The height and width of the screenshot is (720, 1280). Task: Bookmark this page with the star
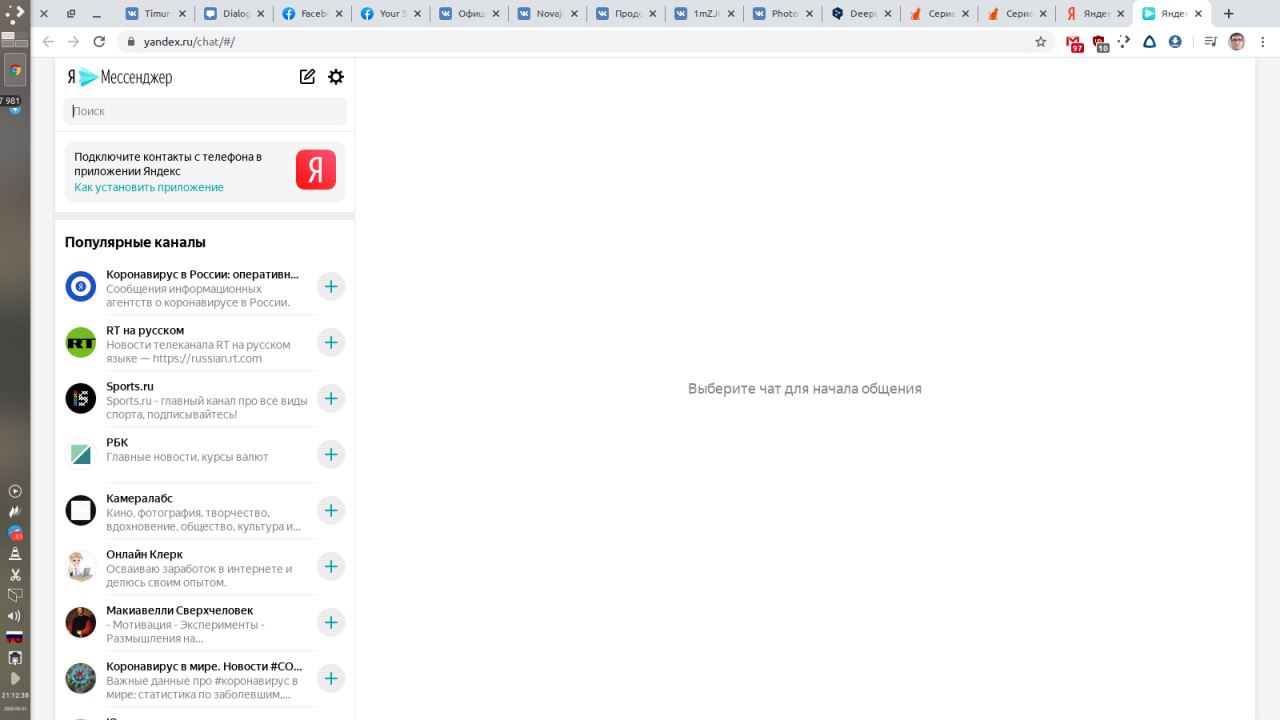[x=1040, y=42]
